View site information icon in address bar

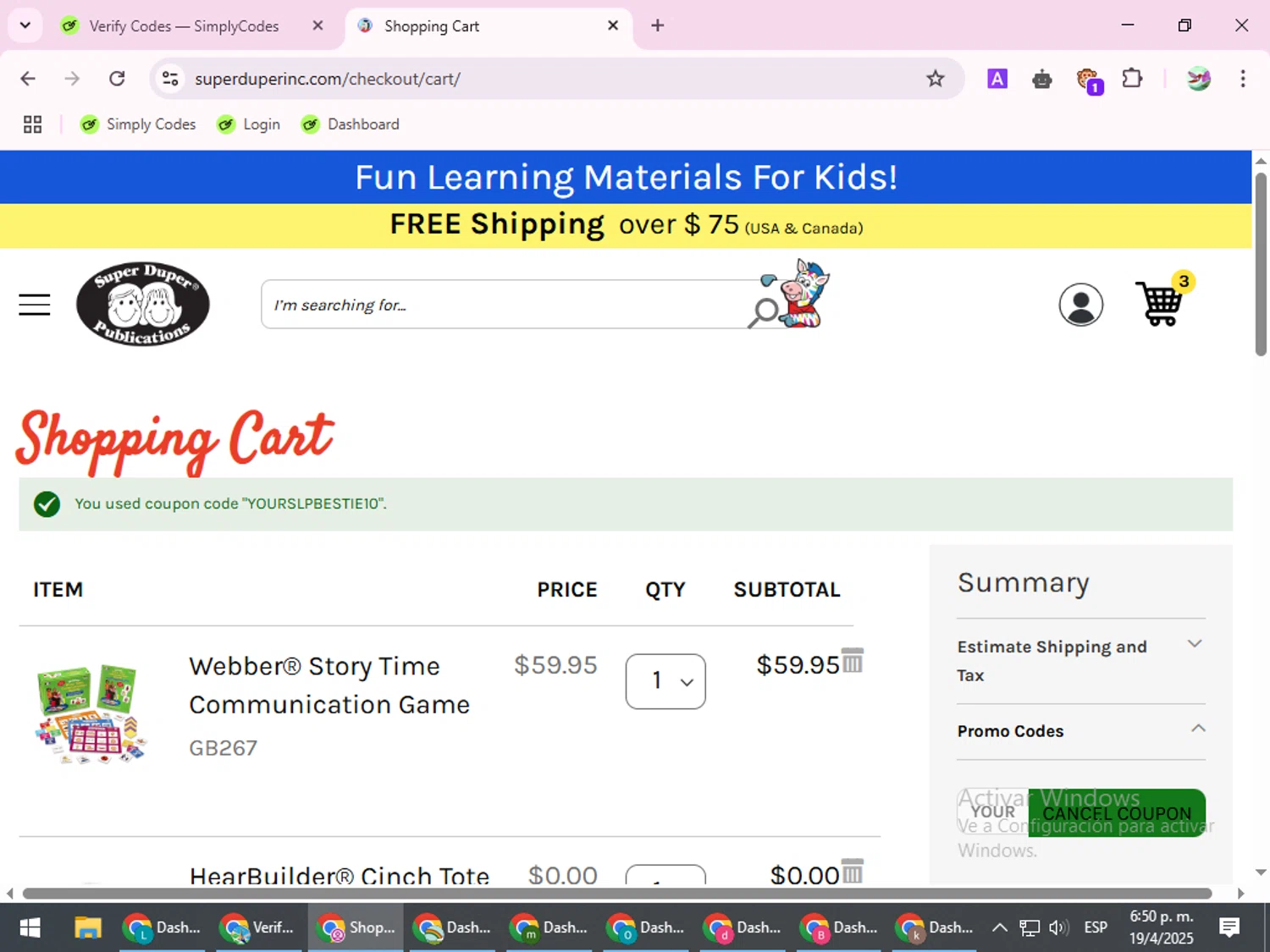pyautogui.click(x=170, y=79)
